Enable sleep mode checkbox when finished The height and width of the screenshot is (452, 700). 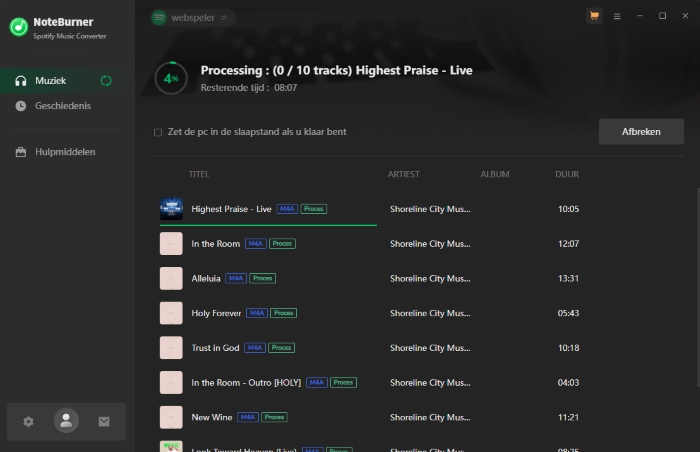(158, 132)
